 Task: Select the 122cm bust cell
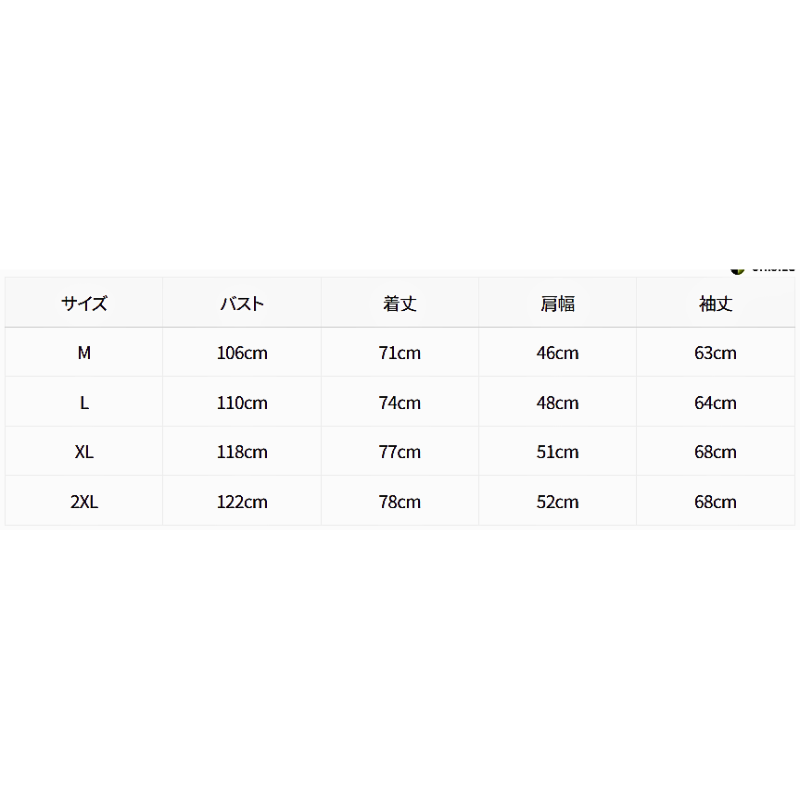(x=242, y=502)
